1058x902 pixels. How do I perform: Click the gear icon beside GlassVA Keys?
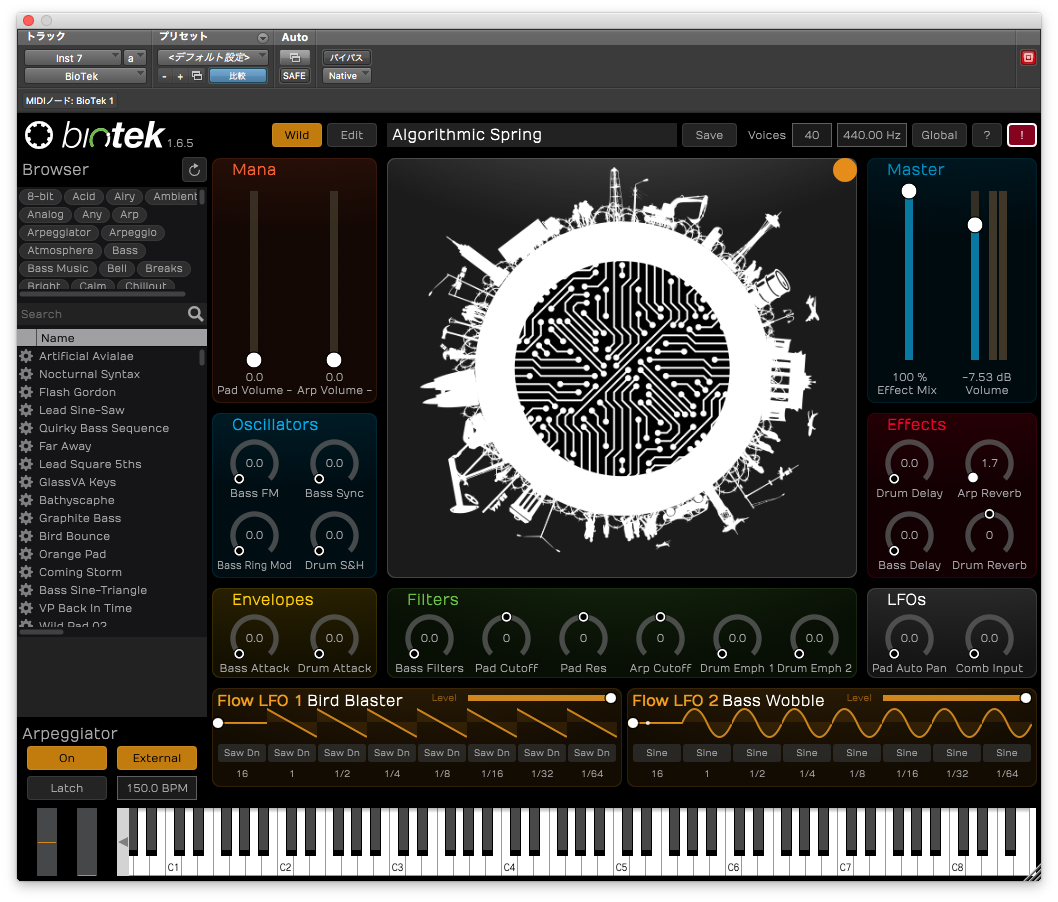pyautogui.click(x=26, y=482)
